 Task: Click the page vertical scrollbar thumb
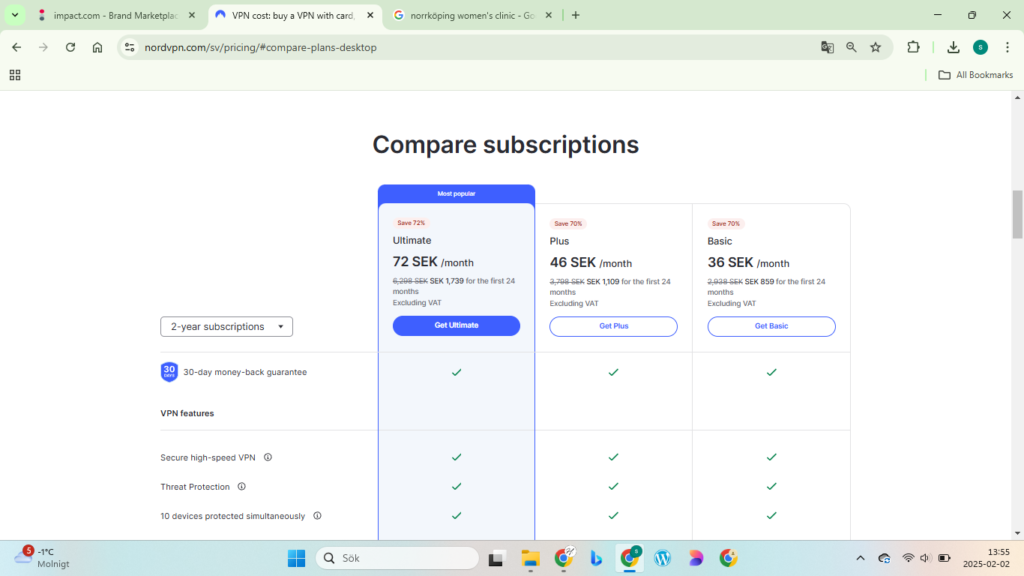click(1017, 214)
